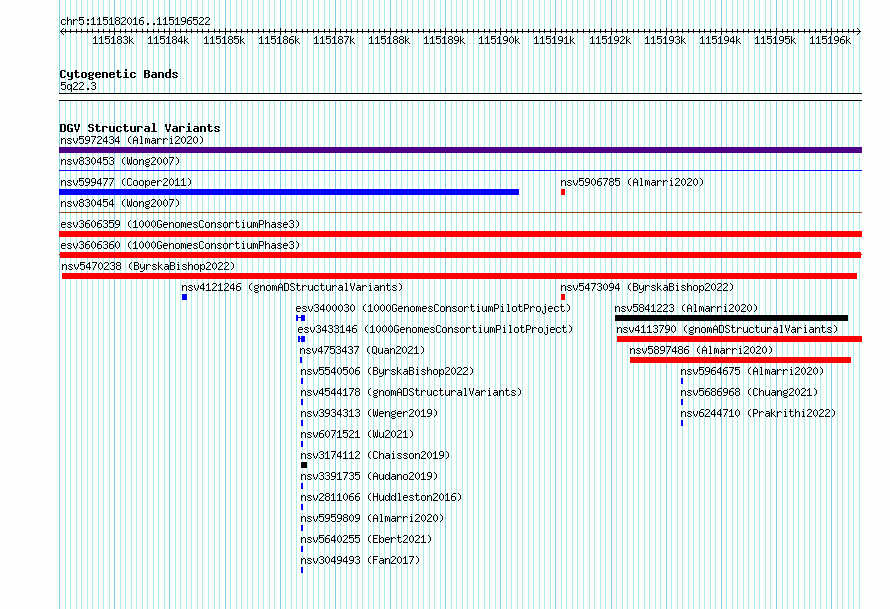This screenshot has width=890, height=609.
Task: Click red marker under nsv5906785
Action: (x=563, y=192)
